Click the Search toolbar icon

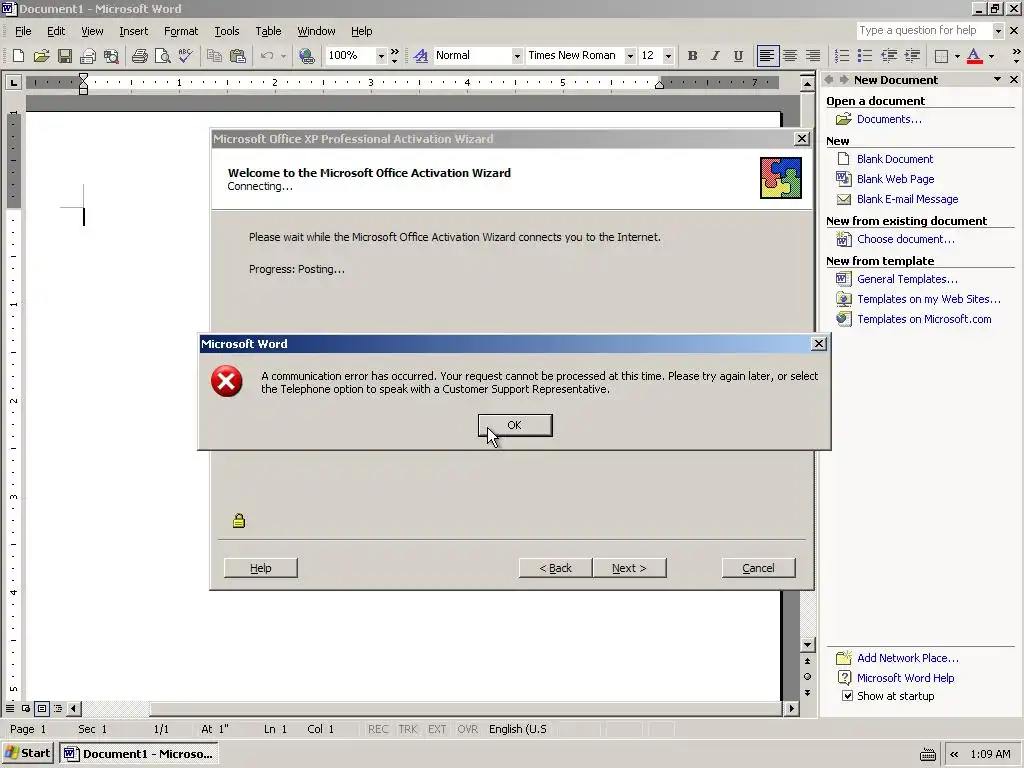(x=111, y=56)
